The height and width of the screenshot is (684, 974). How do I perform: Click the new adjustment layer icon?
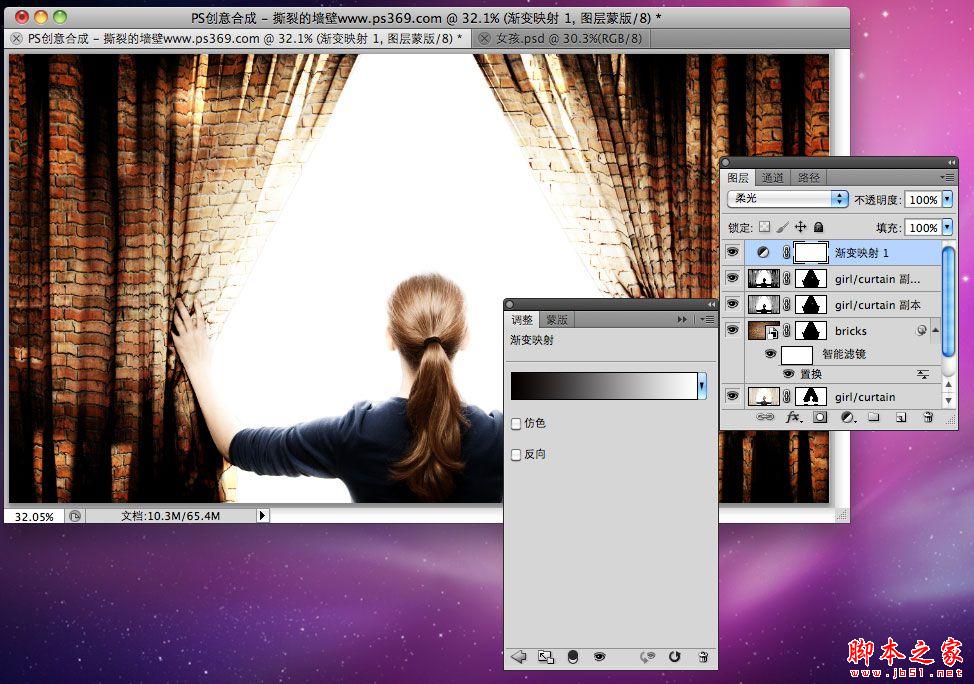tap(847, 417)
